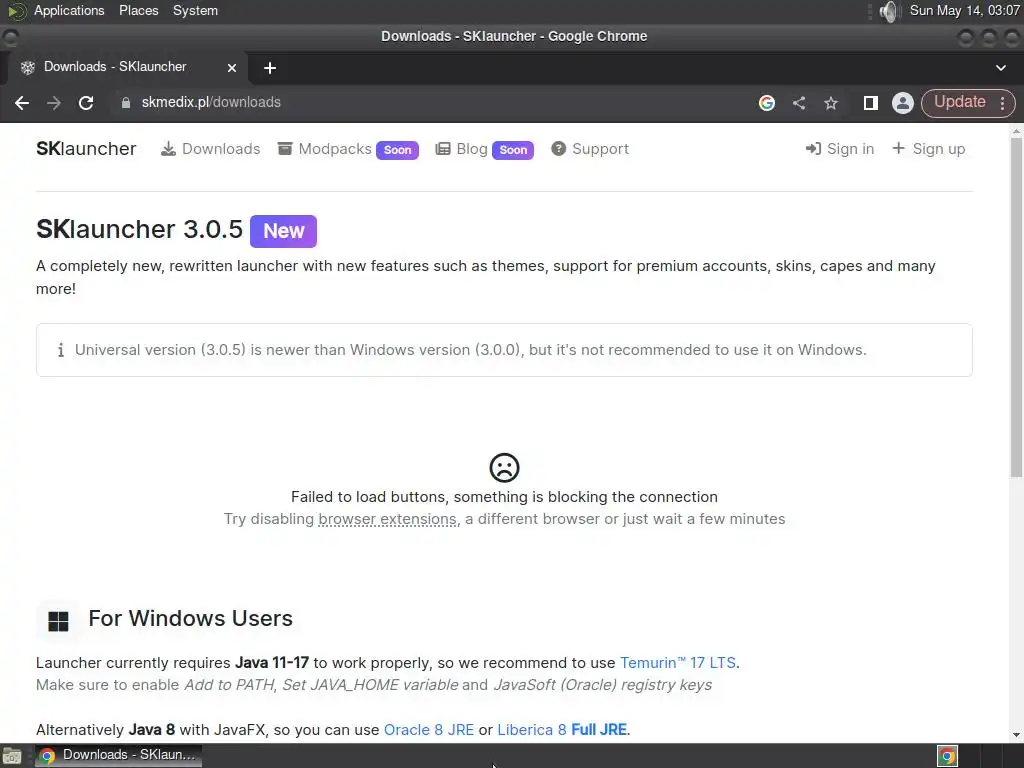Click the date and time clock
This screenshot has height=768, width=1024.
[965, 10]
